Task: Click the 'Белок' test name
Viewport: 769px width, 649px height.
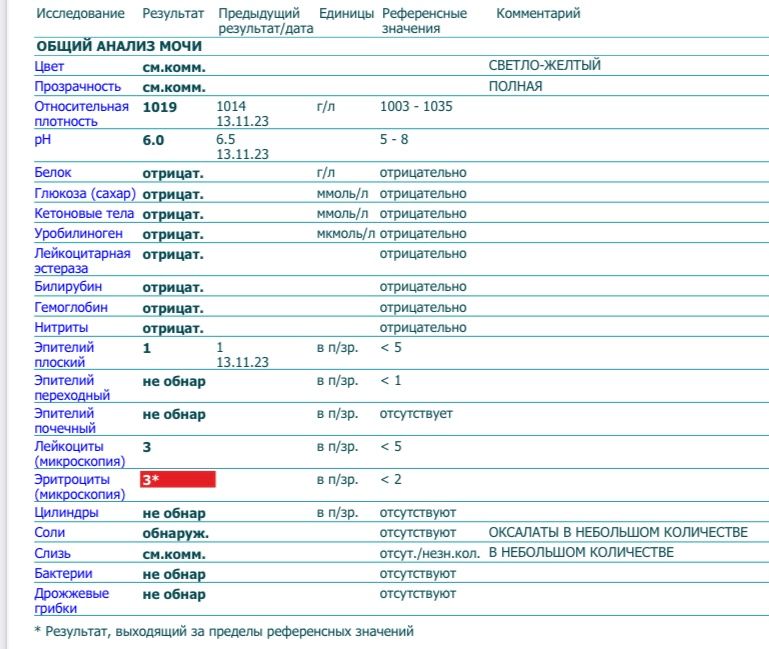Action: point(53,173)
